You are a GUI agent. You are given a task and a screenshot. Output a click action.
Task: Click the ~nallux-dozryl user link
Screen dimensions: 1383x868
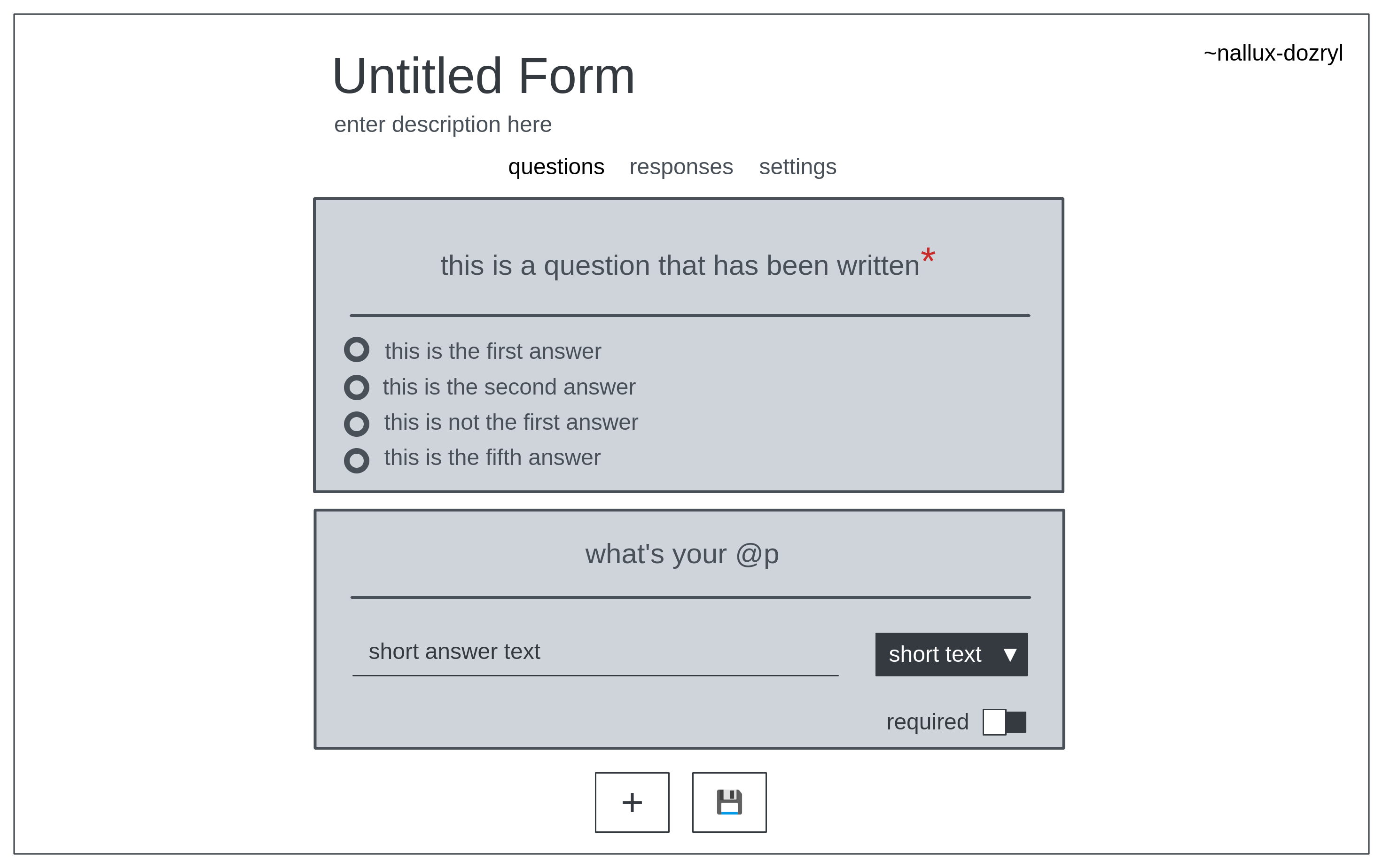1273,54
